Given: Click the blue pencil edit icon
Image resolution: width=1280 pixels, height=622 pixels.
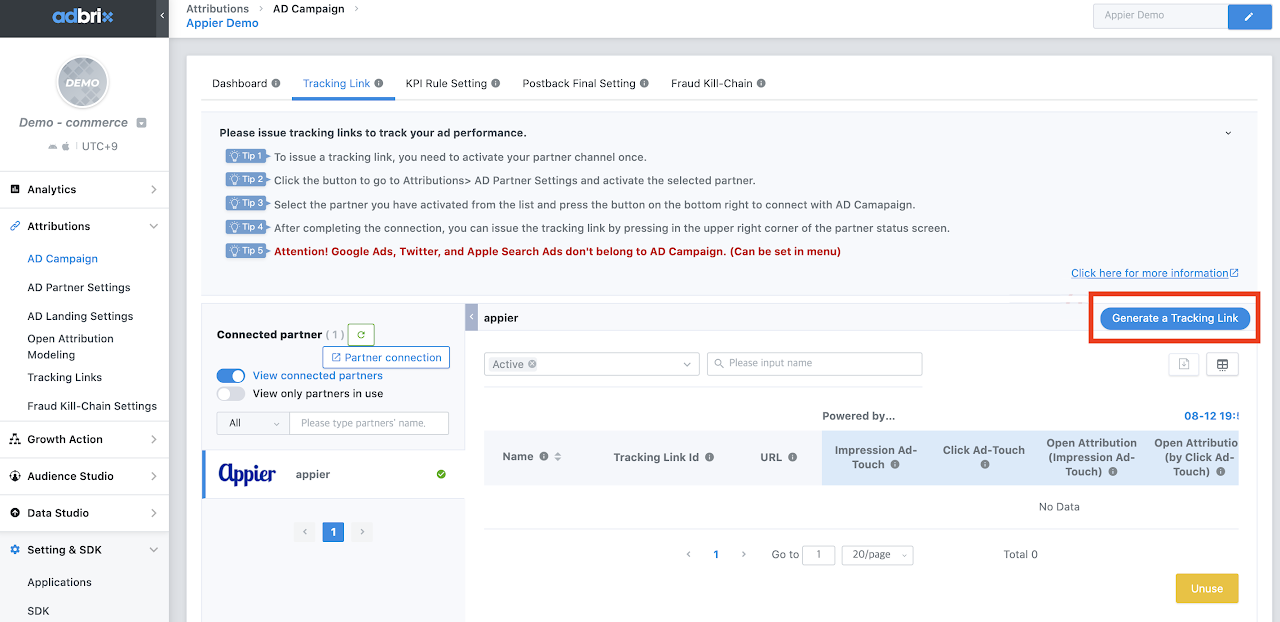Looking at the screenshot, I should pyautogui.click(x=1248, y=16).
